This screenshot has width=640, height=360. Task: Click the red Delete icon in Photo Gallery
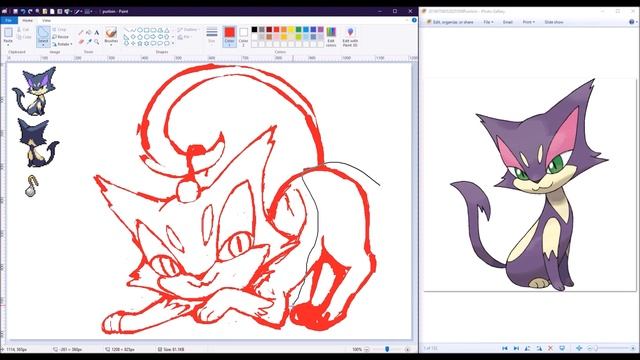550,348
